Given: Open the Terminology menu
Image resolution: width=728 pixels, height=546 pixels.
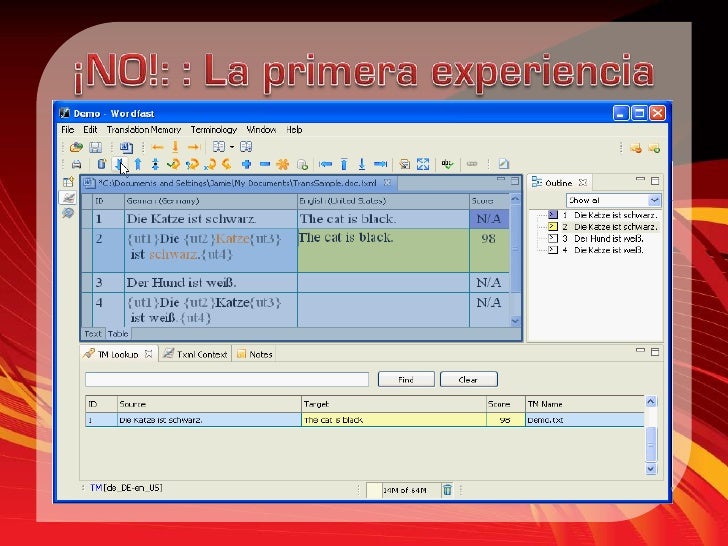Looking at the screenshot, I should (214, 130).
